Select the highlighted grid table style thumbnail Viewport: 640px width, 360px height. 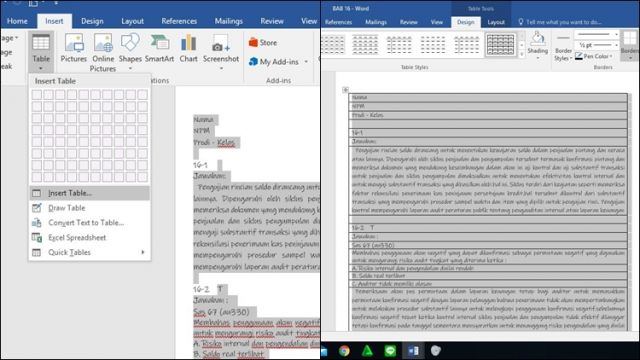tap(500, 44)
